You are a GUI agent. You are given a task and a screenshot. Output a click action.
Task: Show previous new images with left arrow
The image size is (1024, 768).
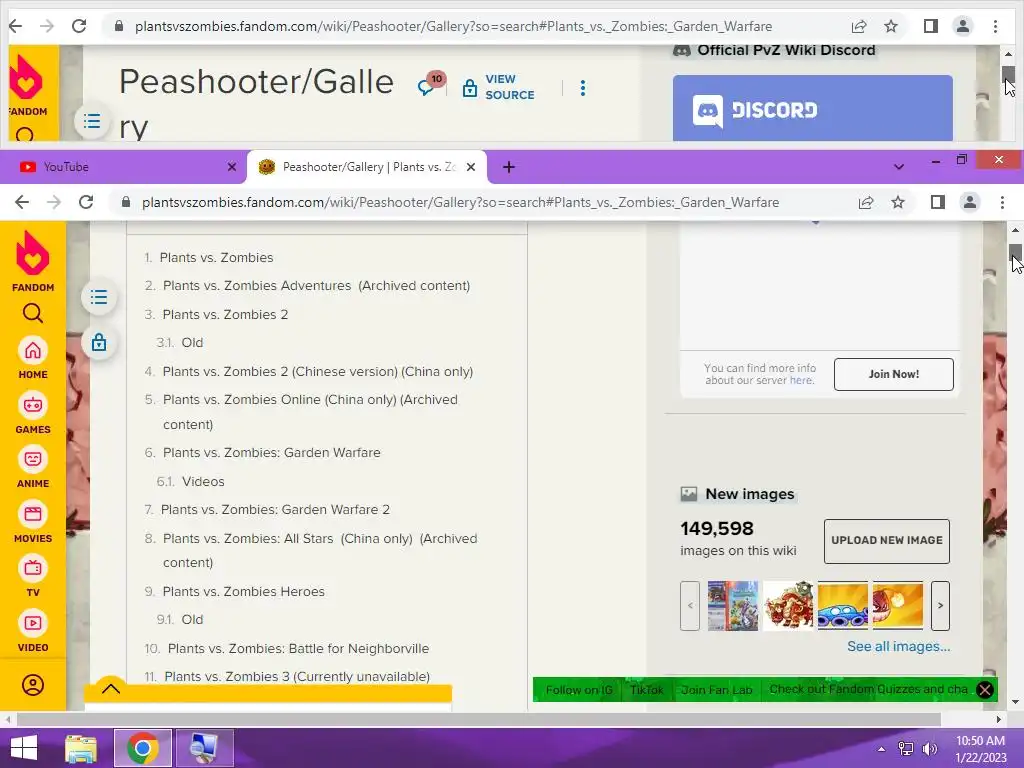click(690, 605)
